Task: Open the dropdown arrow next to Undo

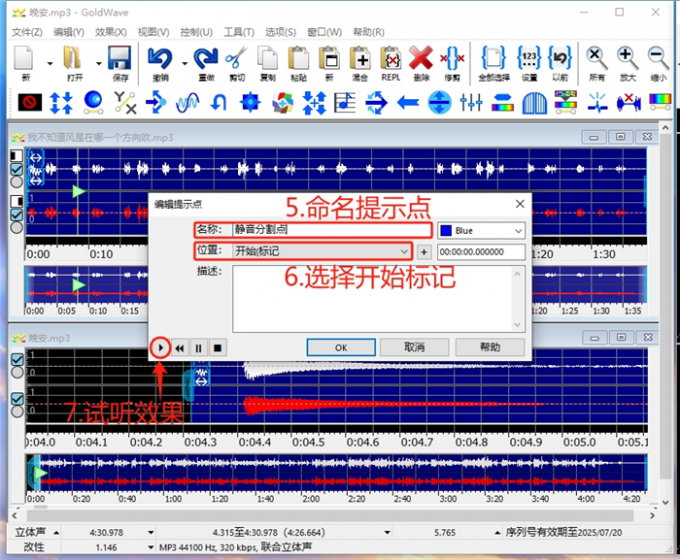Action: click(x=185, y=63)
